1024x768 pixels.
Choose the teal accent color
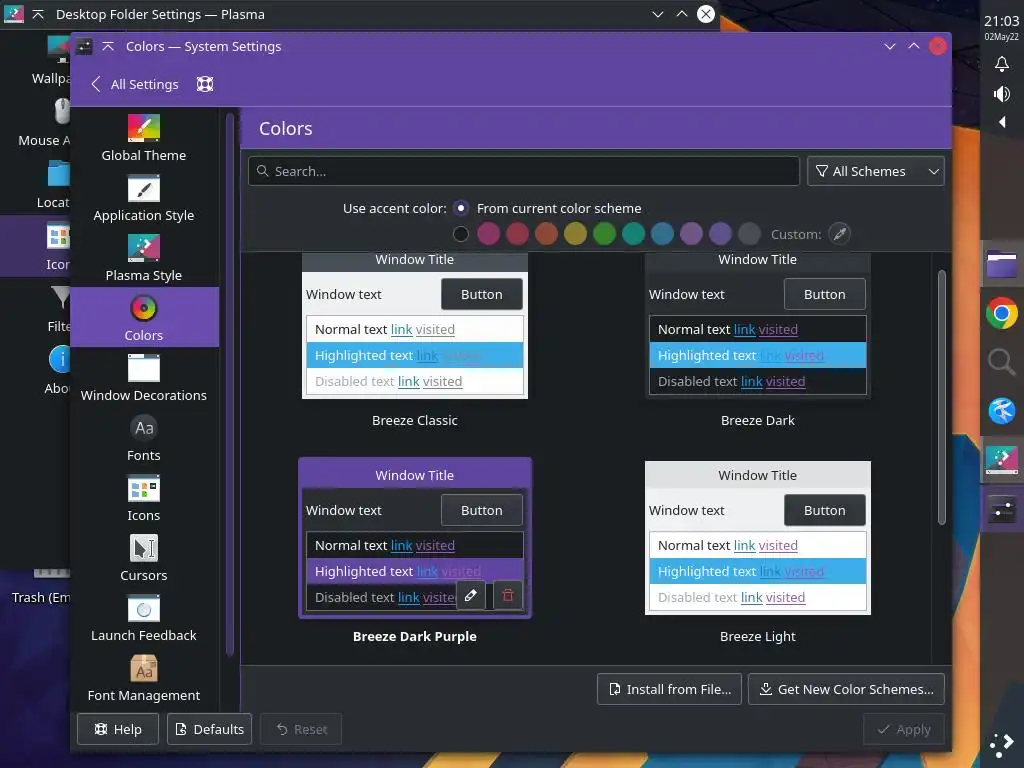pyautogui.click(x=633, y=234)
